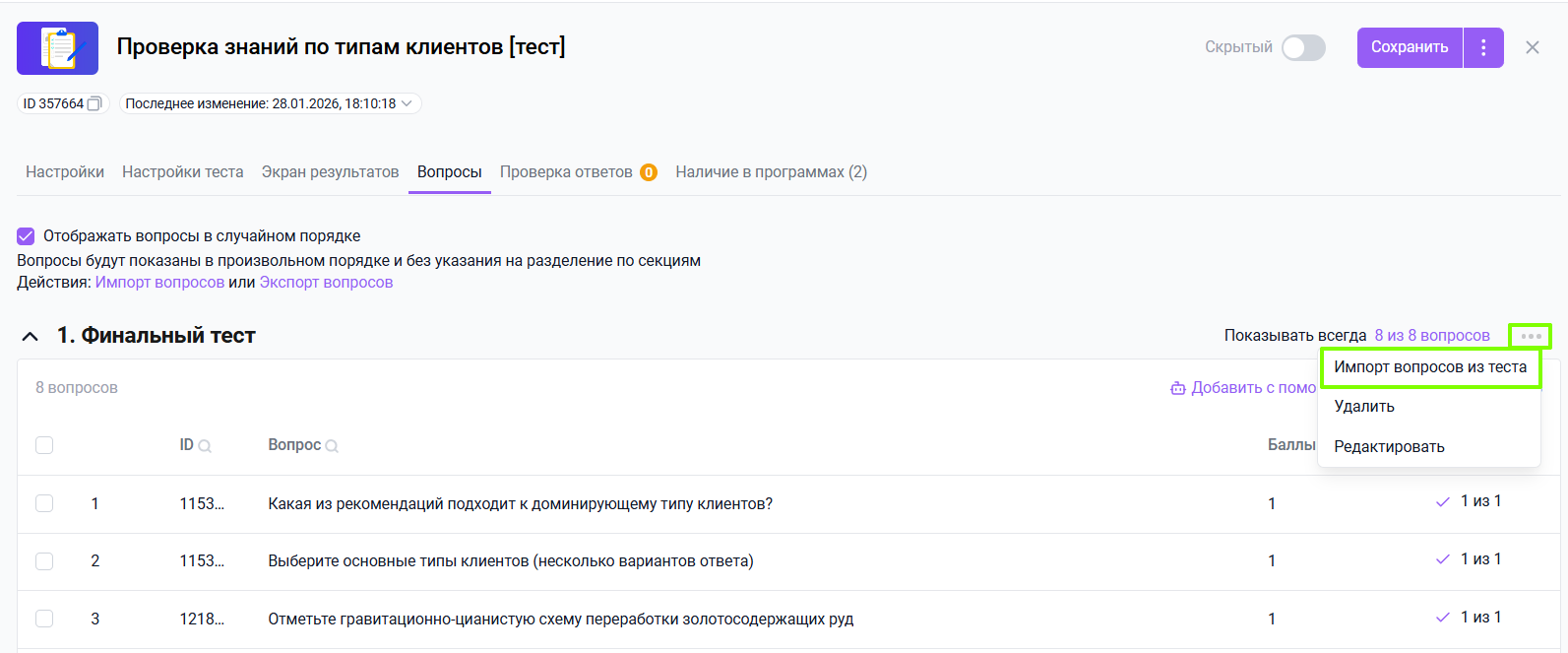The width and height of the screenshot is (1568, 653).
Task: Toggle the Скрытый switch
Action: point(1303,47)
